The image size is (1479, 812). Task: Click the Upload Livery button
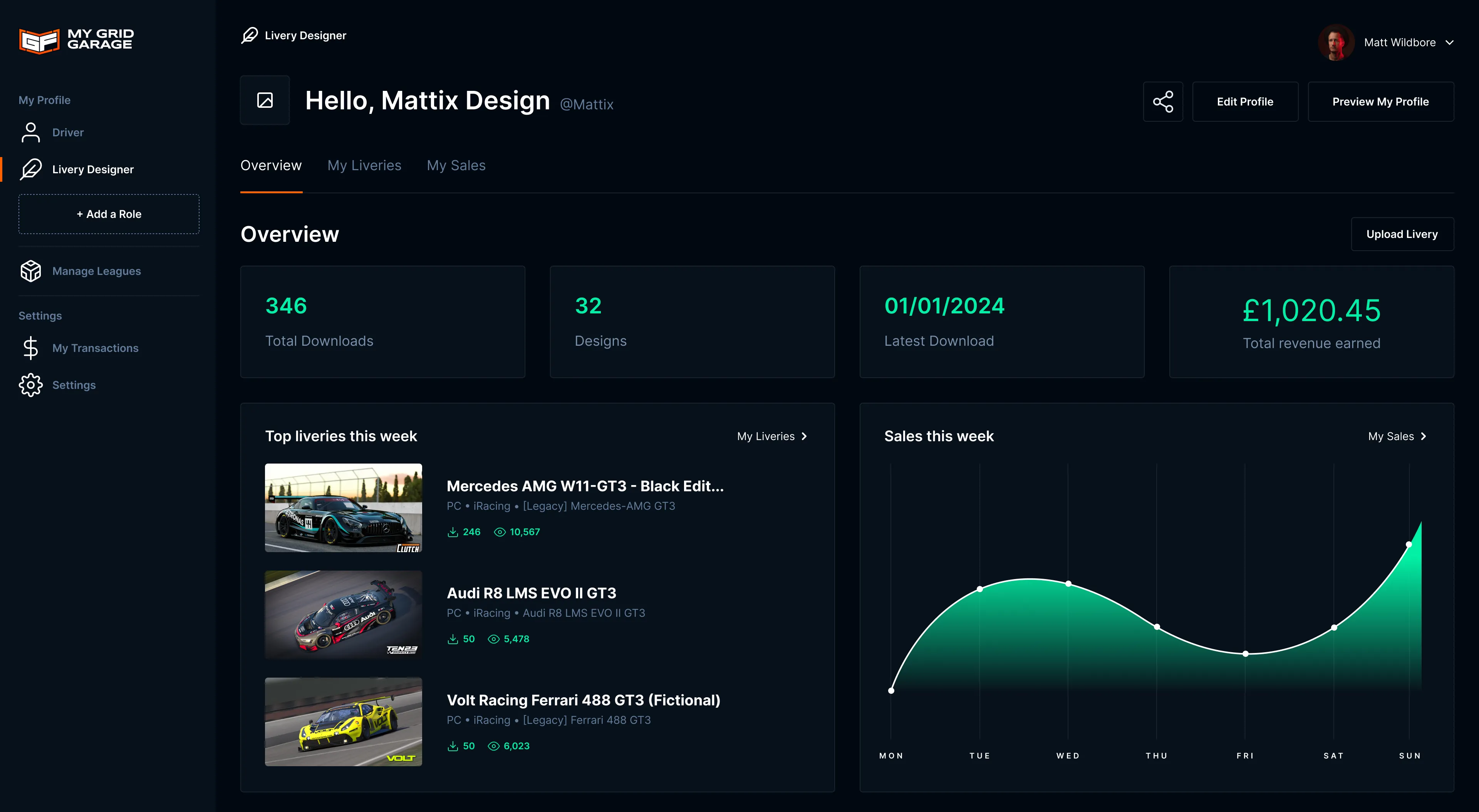[x=1402, y=234]
